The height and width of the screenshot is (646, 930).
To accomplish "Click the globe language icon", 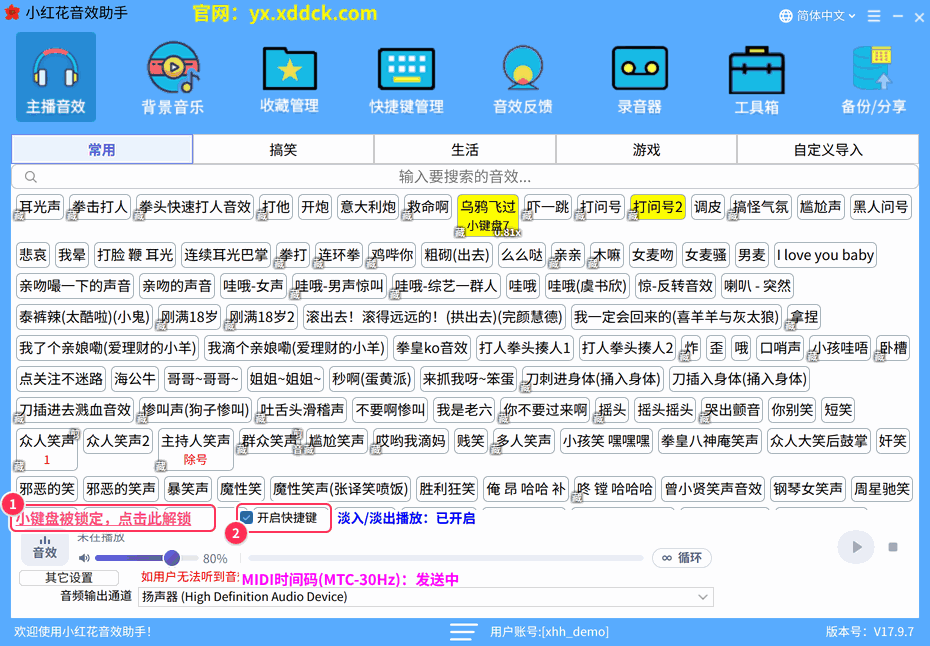I will click(786, 16).
